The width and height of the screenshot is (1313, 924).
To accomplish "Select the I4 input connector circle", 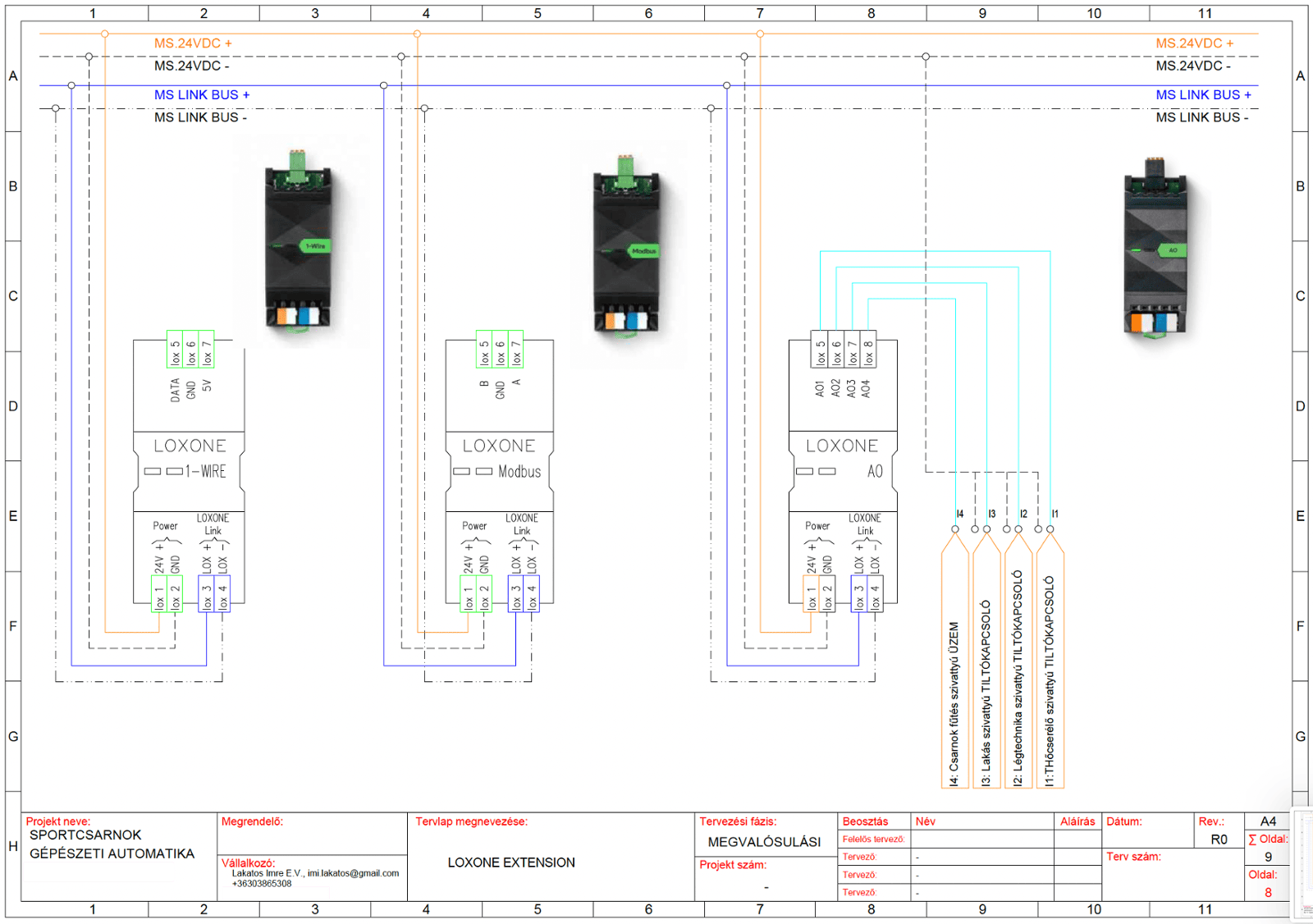I will coord(955,529).
